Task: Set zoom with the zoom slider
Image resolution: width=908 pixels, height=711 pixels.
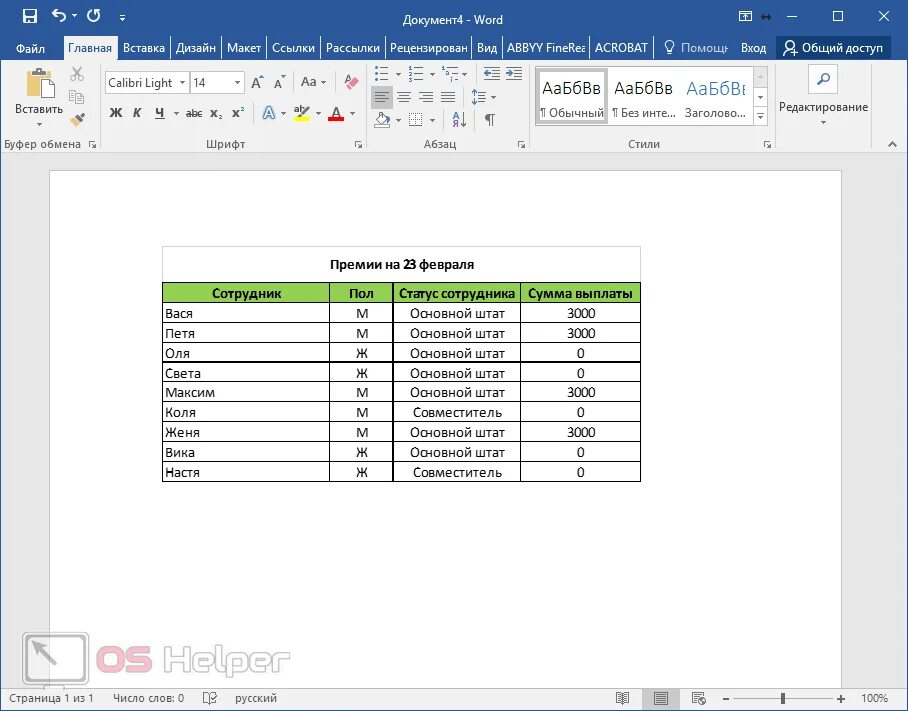Action: 783,699
